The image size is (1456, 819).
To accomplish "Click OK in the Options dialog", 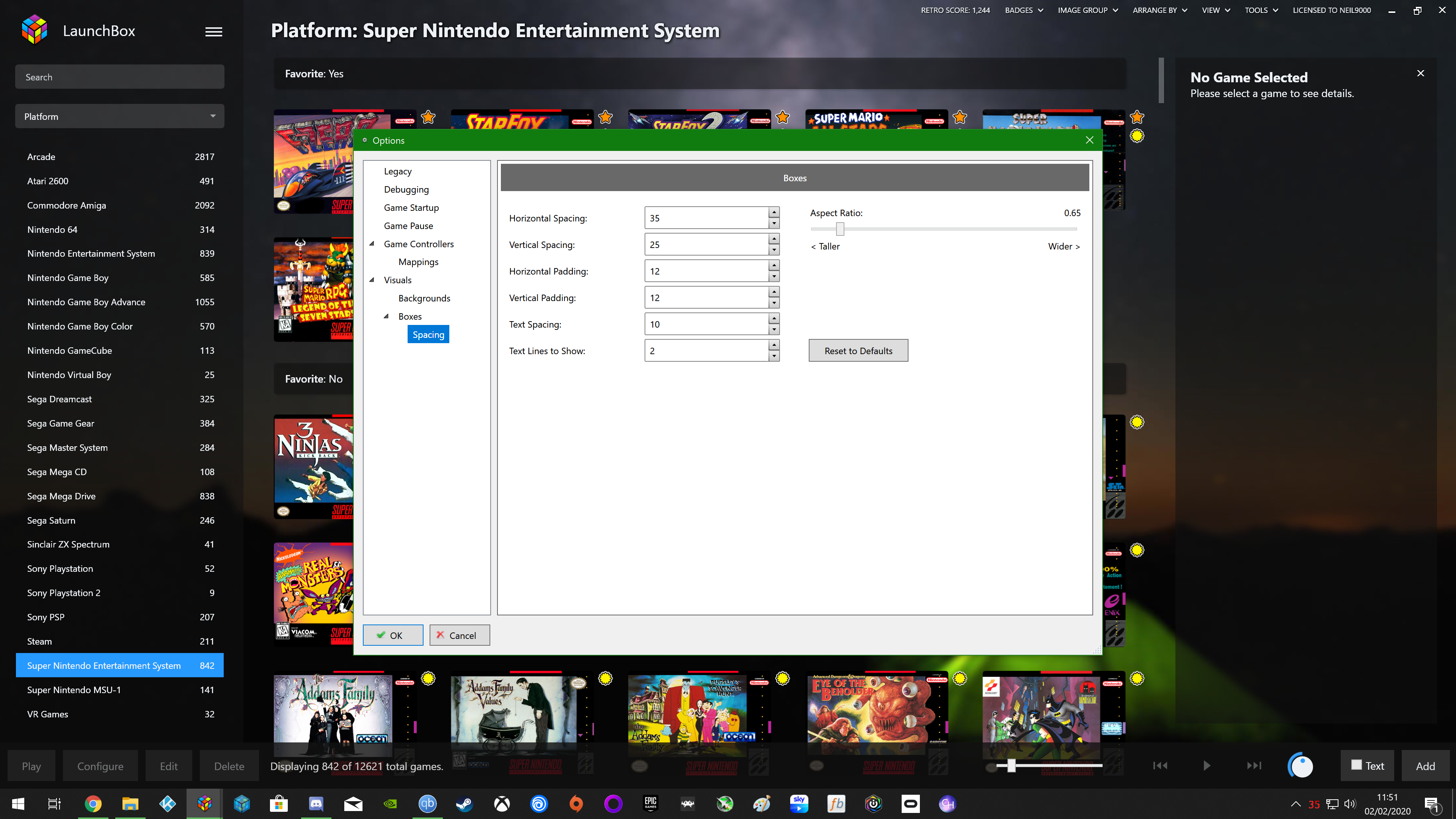I will [393, 635].
